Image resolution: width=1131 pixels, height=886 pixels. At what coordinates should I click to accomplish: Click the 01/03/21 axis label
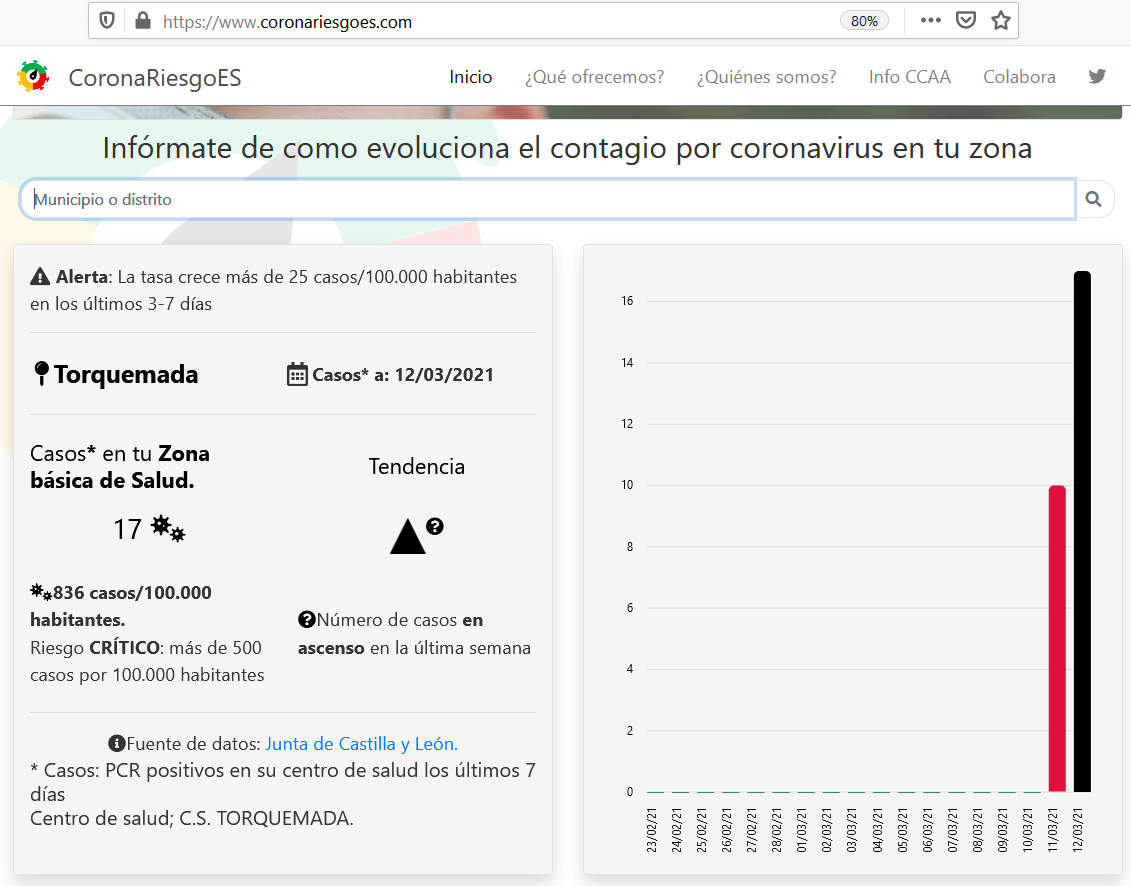[801, 830]
